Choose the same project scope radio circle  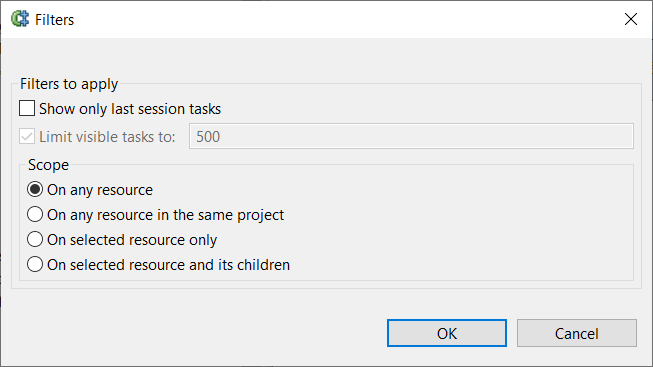point(35,215)
